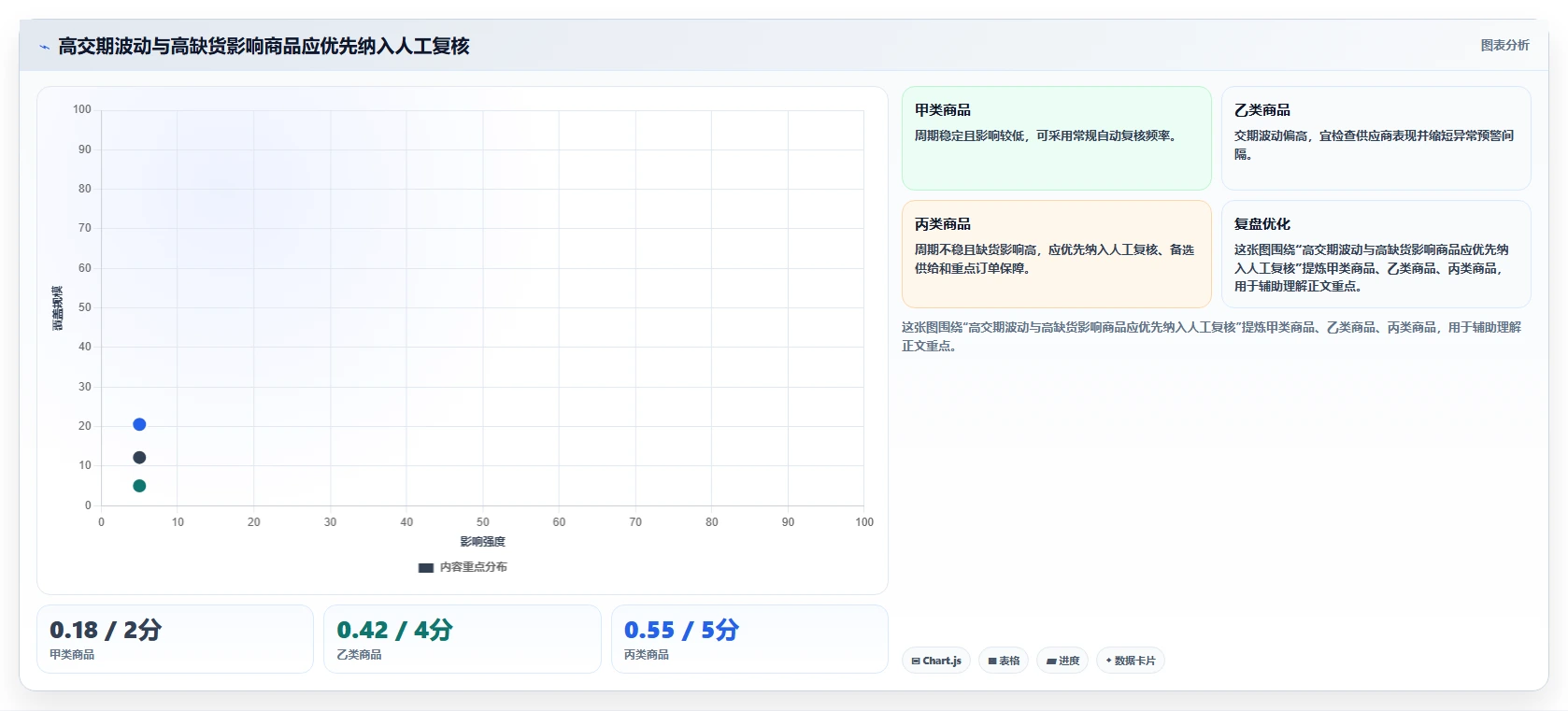Toggle the 内容重点分布 legend swatch
This screenshot has height=711, width=1568.
tap(426, 567)
